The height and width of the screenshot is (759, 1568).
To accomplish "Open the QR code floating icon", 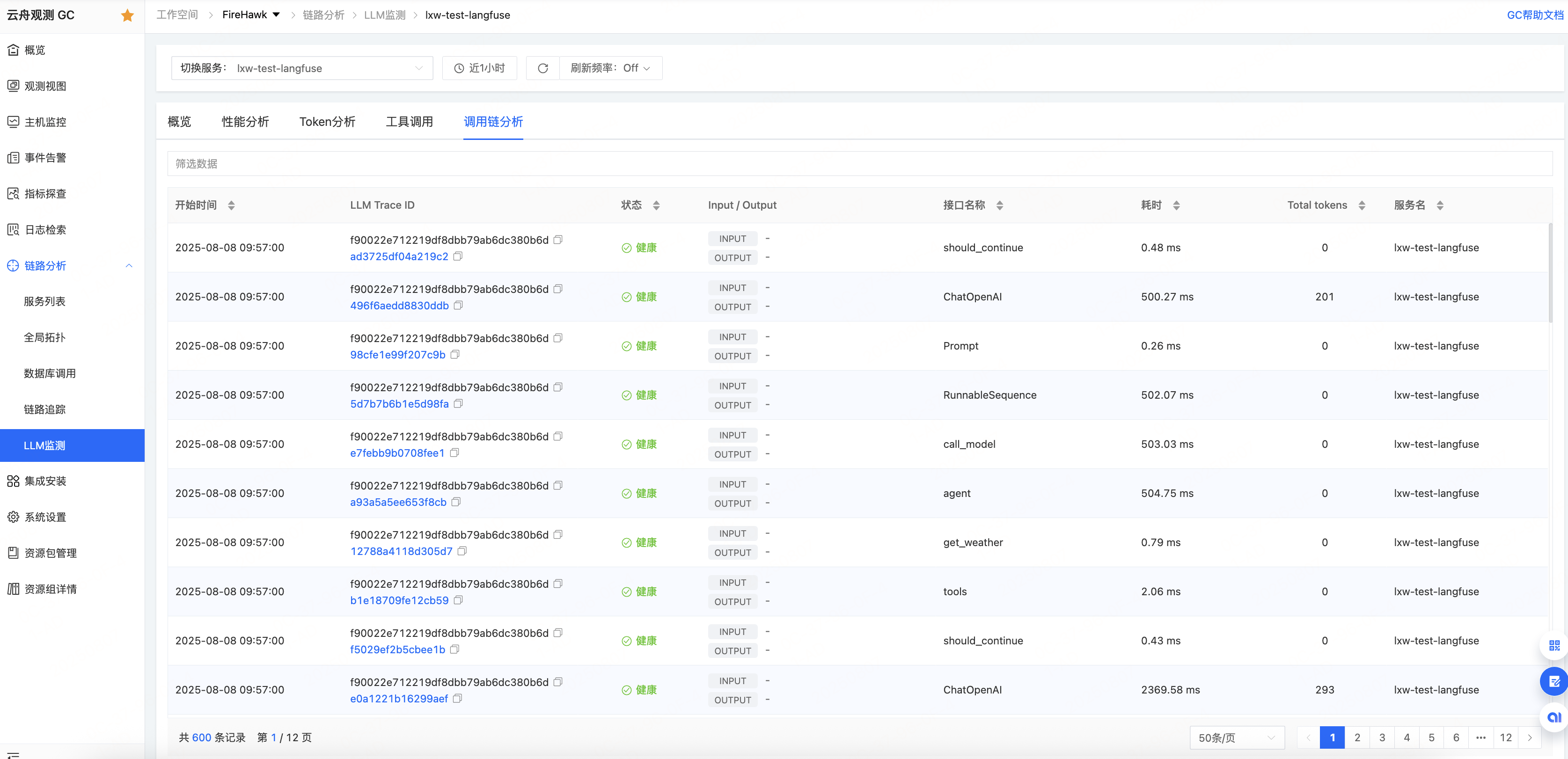I will click(1554, 646).
